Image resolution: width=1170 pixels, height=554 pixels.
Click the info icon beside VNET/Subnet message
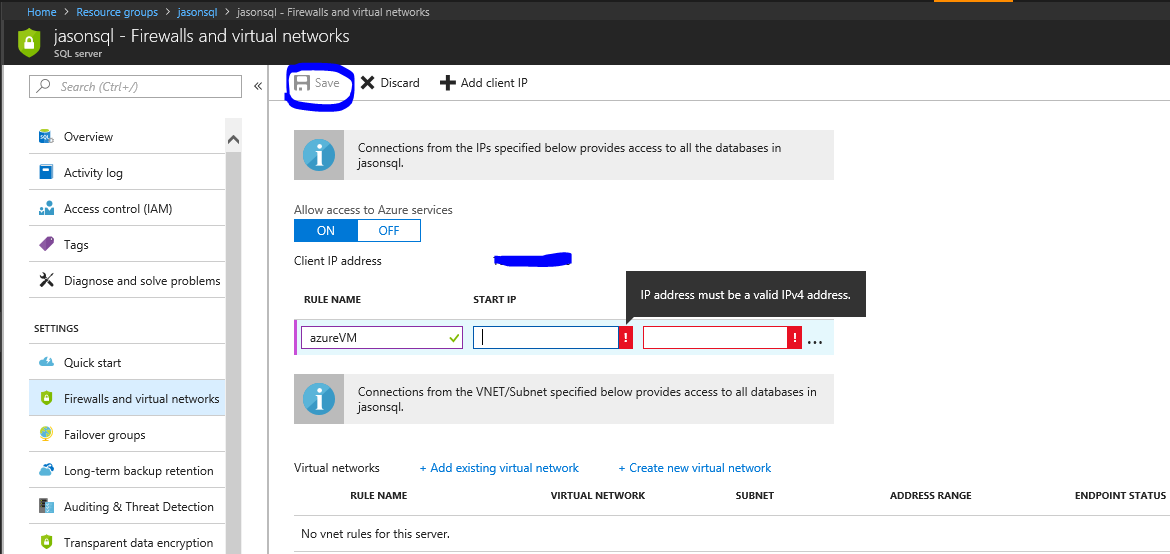click(x=319, y=399)
